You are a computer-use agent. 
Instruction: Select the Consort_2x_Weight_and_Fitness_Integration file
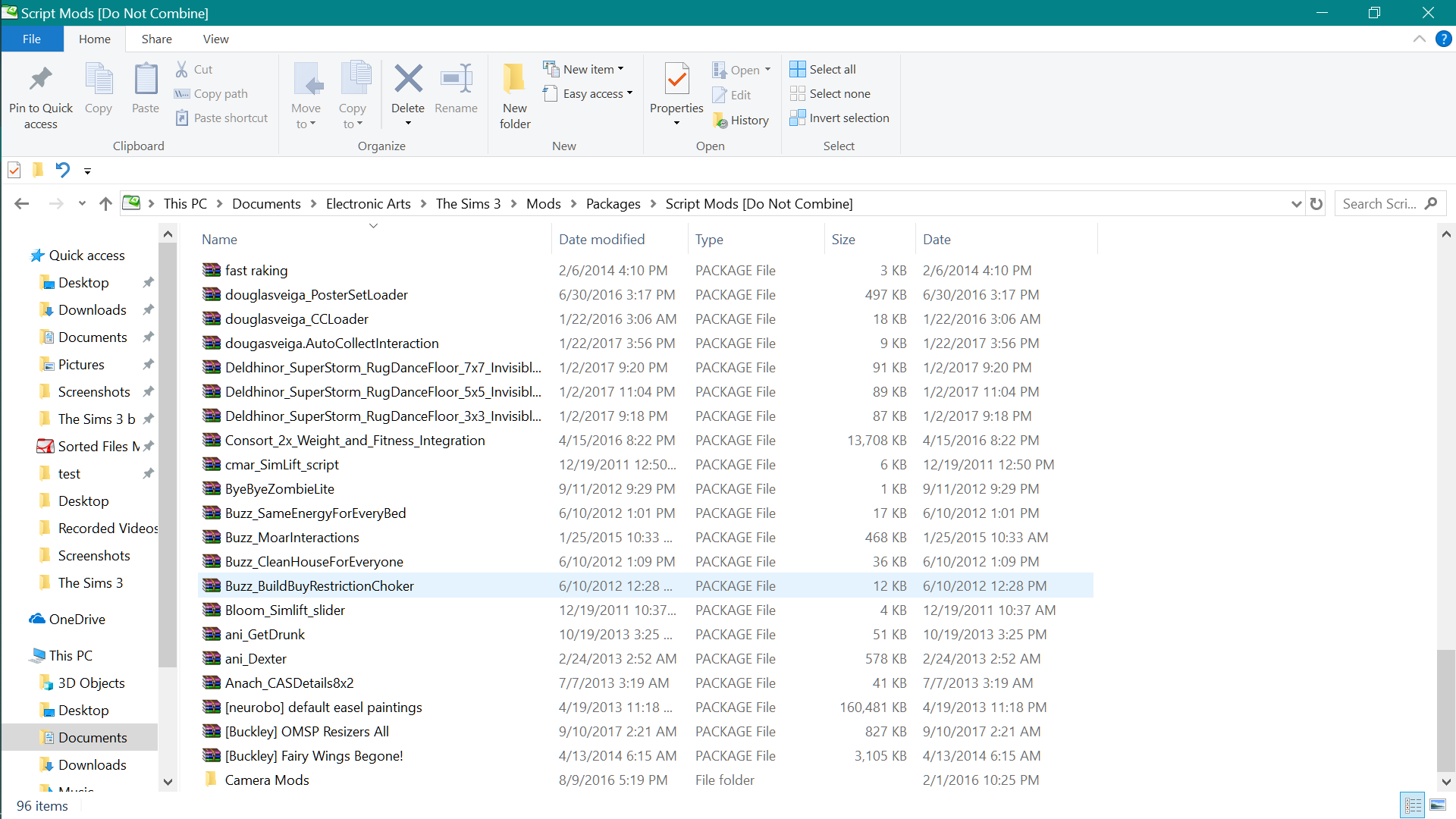tap(355, 440)
